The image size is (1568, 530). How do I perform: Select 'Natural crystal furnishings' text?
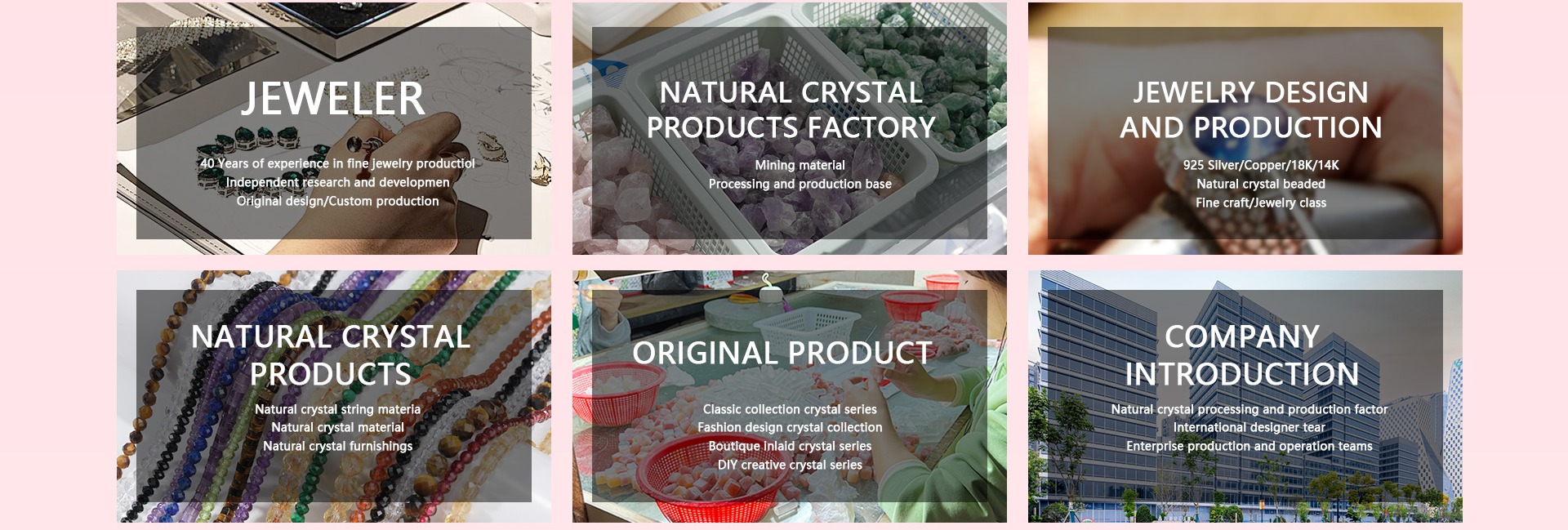(x=337, y=446)
